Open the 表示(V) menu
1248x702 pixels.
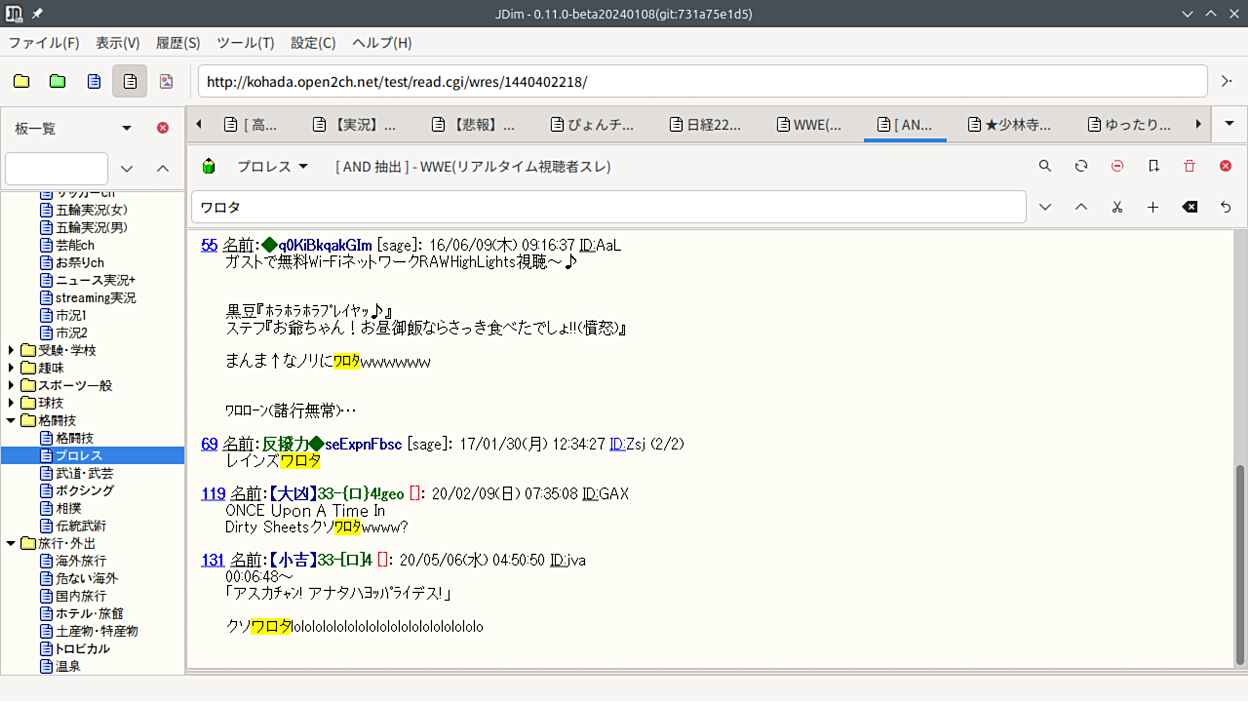117,43
